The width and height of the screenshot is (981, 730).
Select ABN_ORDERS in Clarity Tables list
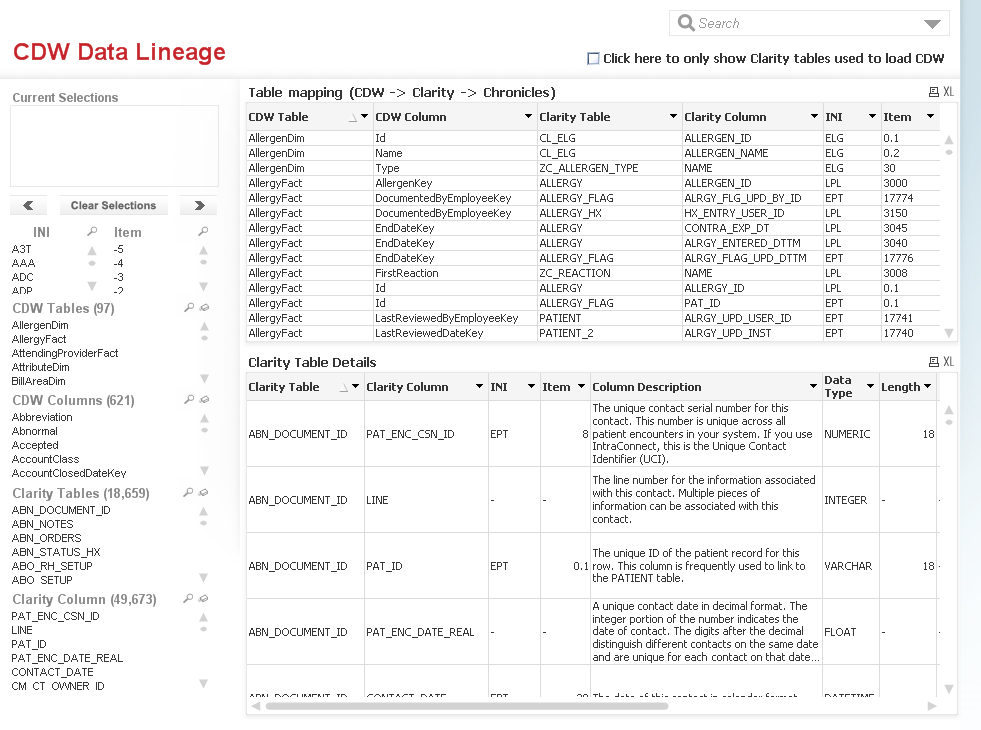pos(46,538)
